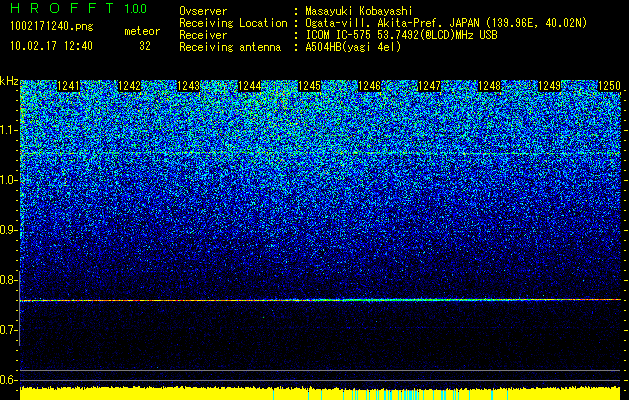The height and width of the screenshot is (400, 629).
Task: Click the 1.1 frequency axis label
Action: [x=9, y=130]
